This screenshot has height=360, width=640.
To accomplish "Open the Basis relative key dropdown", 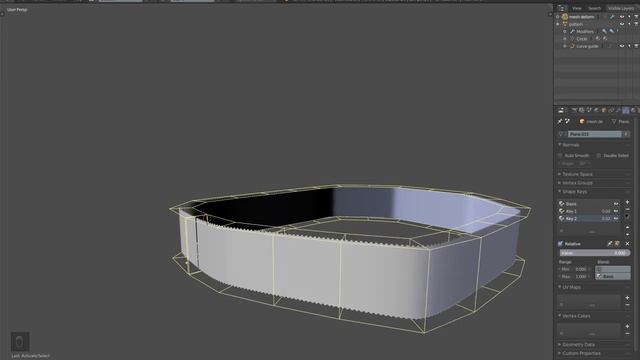I will (613, 276).
